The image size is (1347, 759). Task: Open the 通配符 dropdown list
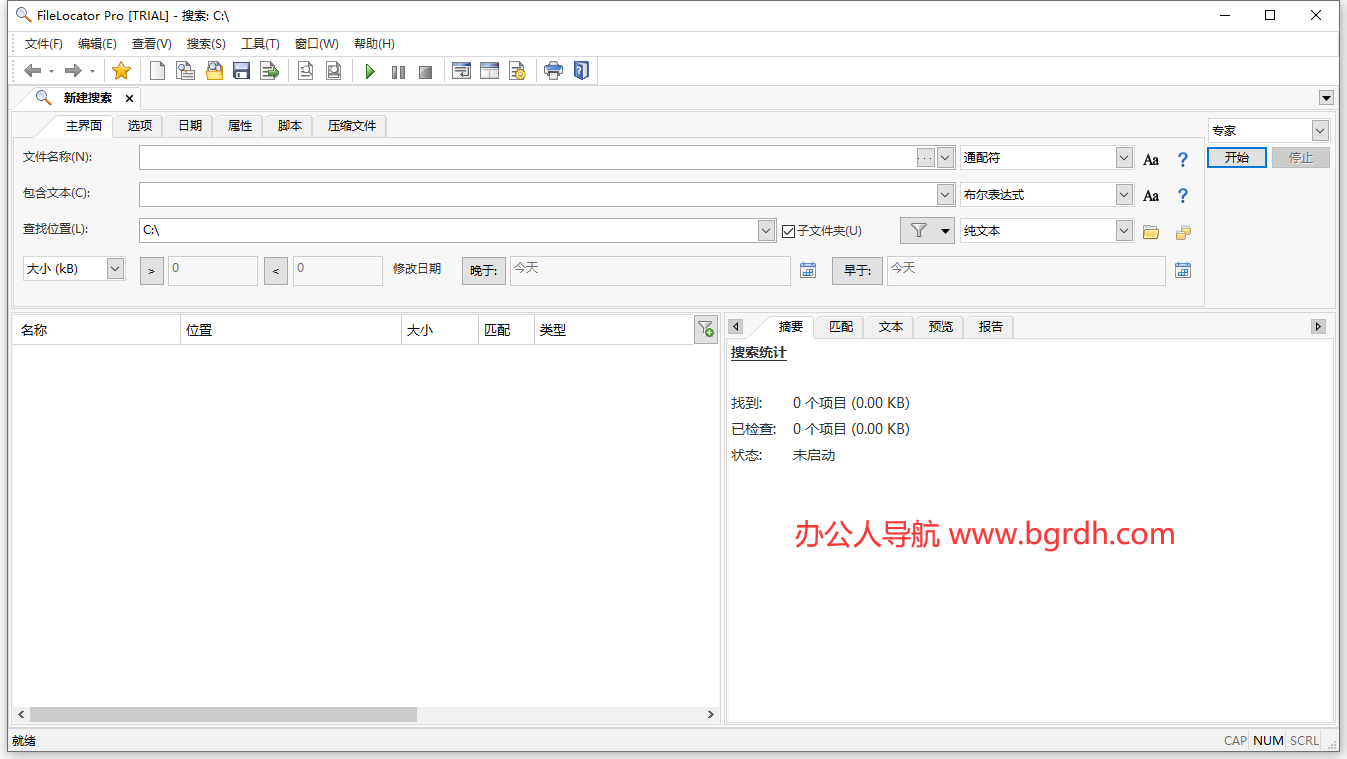coord(1124,157)
